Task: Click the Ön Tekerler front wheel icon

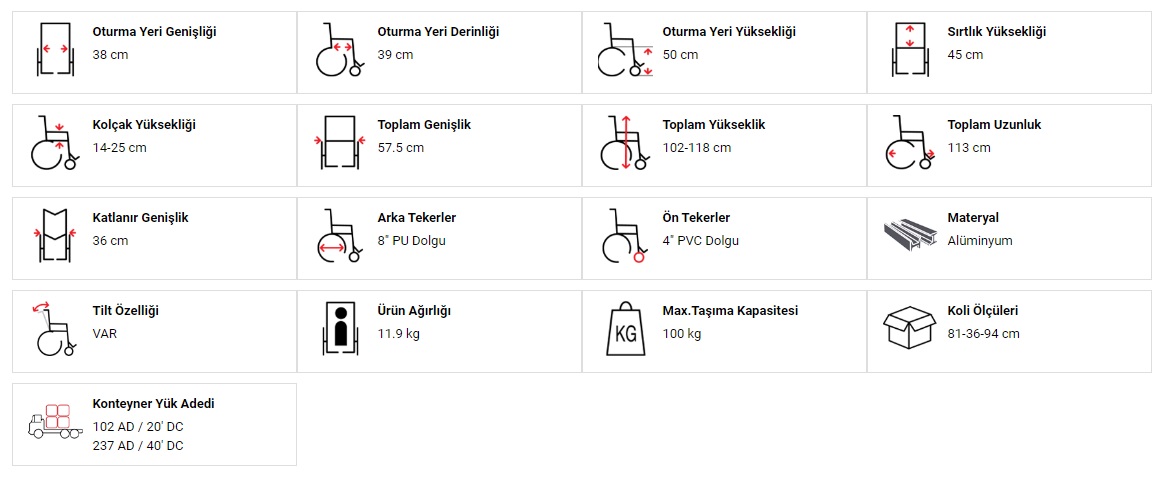Action: (x=625, y=235)
